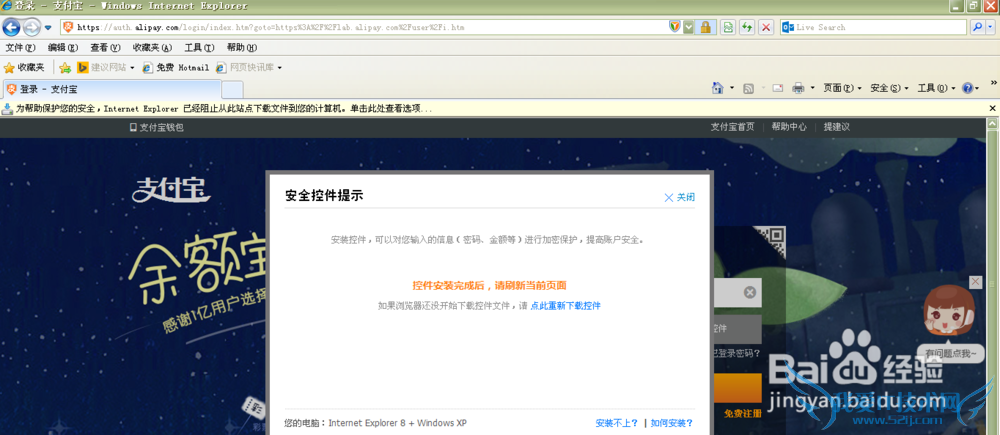Open the search provider dropdown arrow
The width and height of the screenshot is (1000, 435).
(990, 27)
